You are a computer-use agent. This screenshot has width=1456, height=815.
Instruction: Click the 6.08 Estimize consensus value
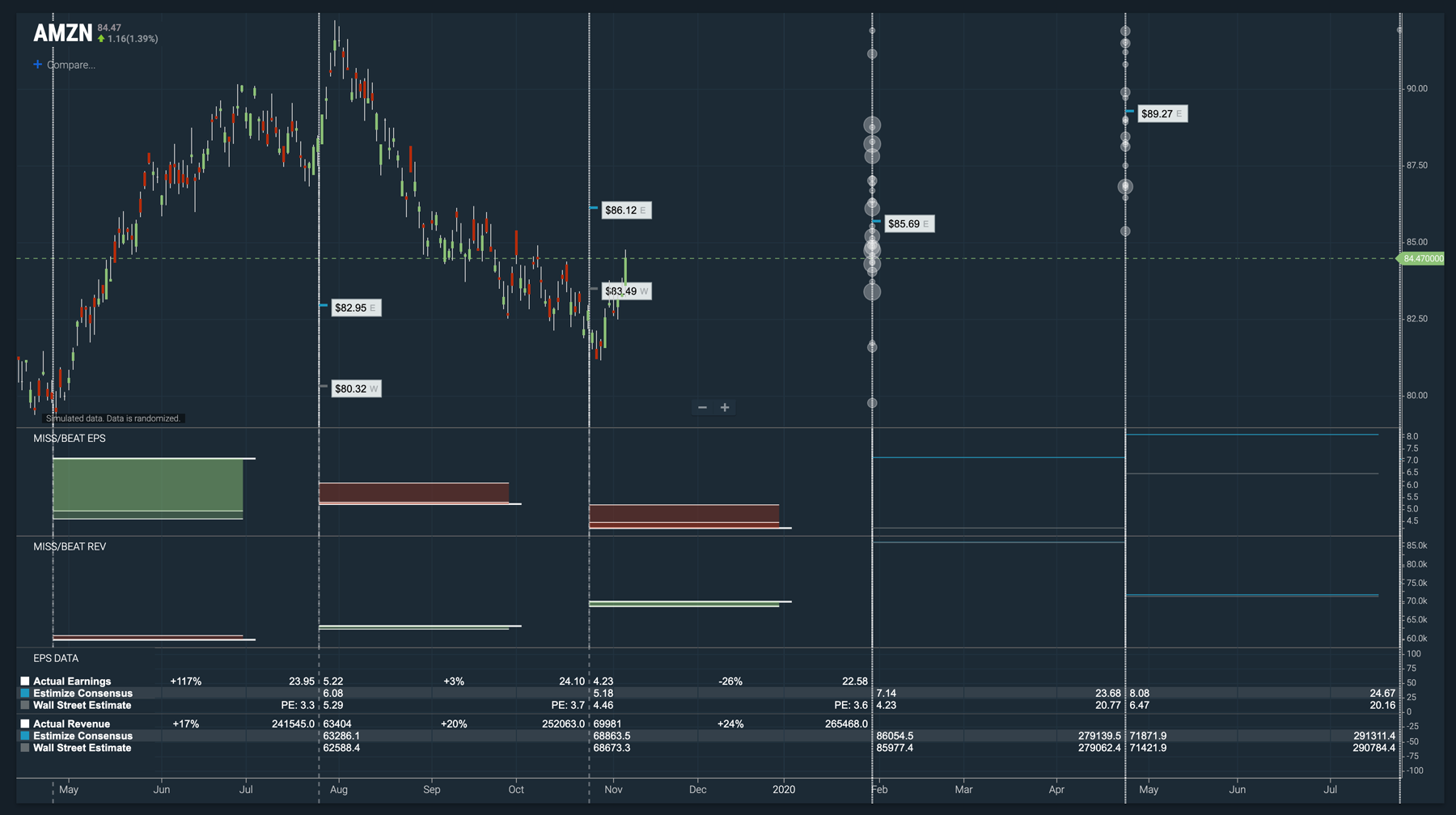click(333, 693)
